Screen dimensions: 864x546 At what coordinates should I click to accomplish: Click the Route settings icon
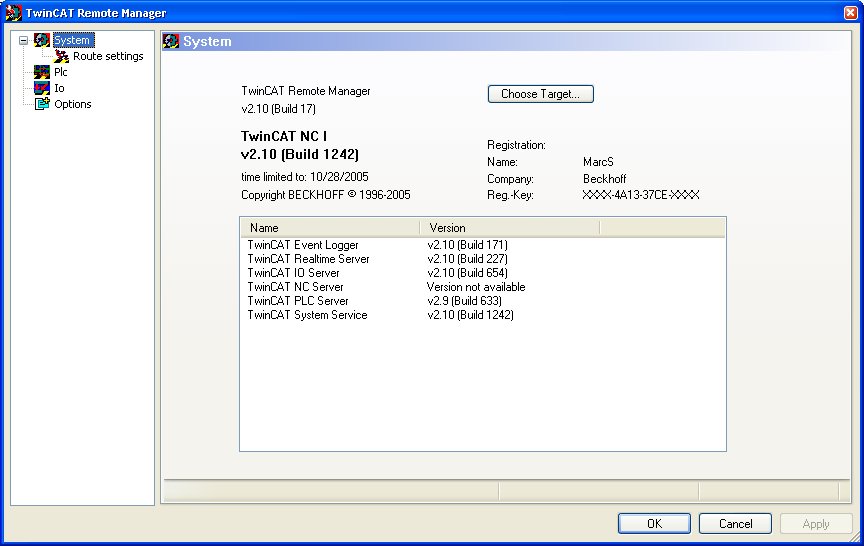(x=61, y=56)
